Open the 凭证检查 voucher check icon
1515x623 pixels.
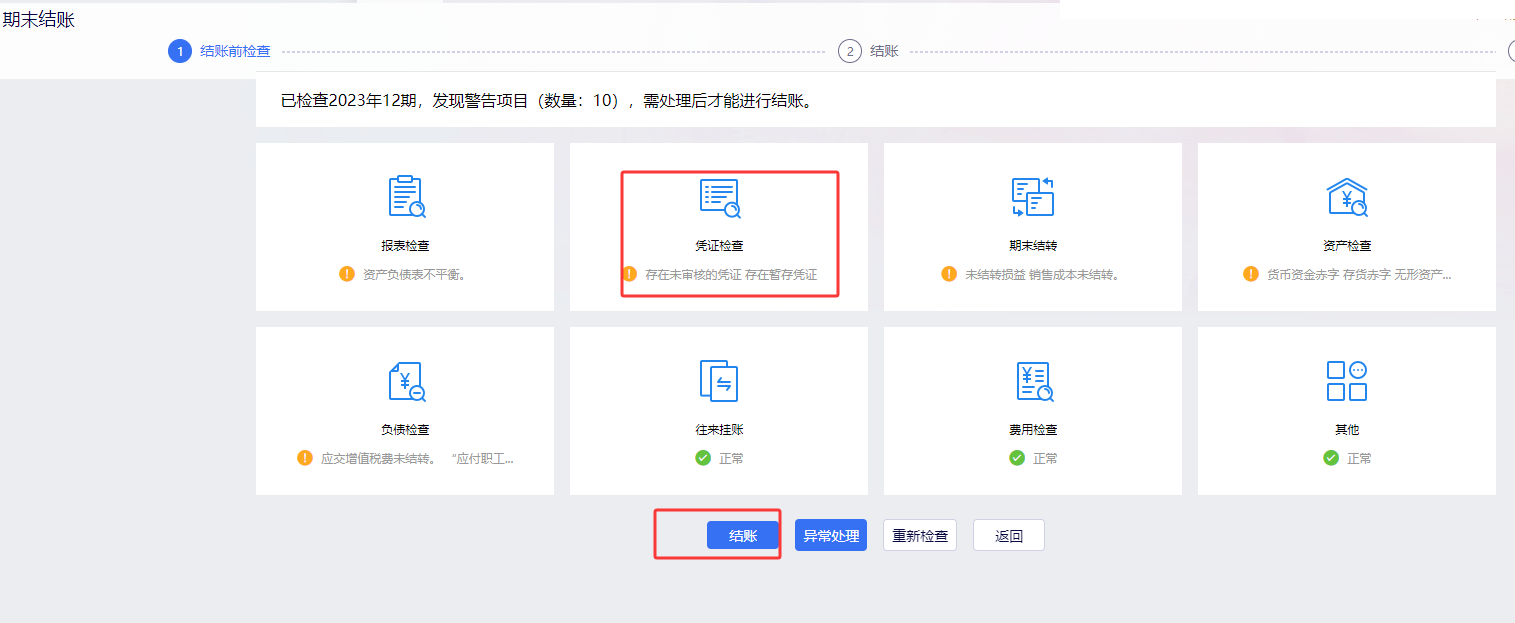[x=720, y=198]
